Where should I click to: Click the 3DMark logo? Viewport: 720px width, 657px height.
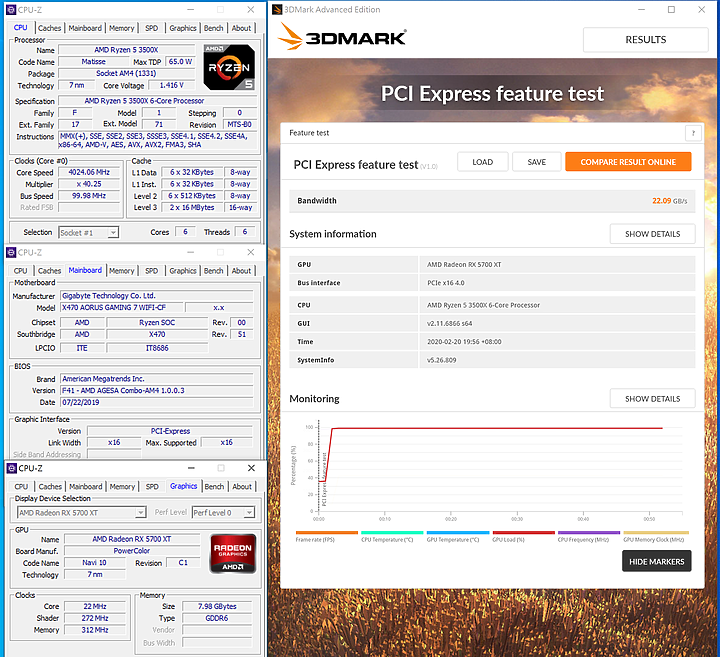coord(342,37)
